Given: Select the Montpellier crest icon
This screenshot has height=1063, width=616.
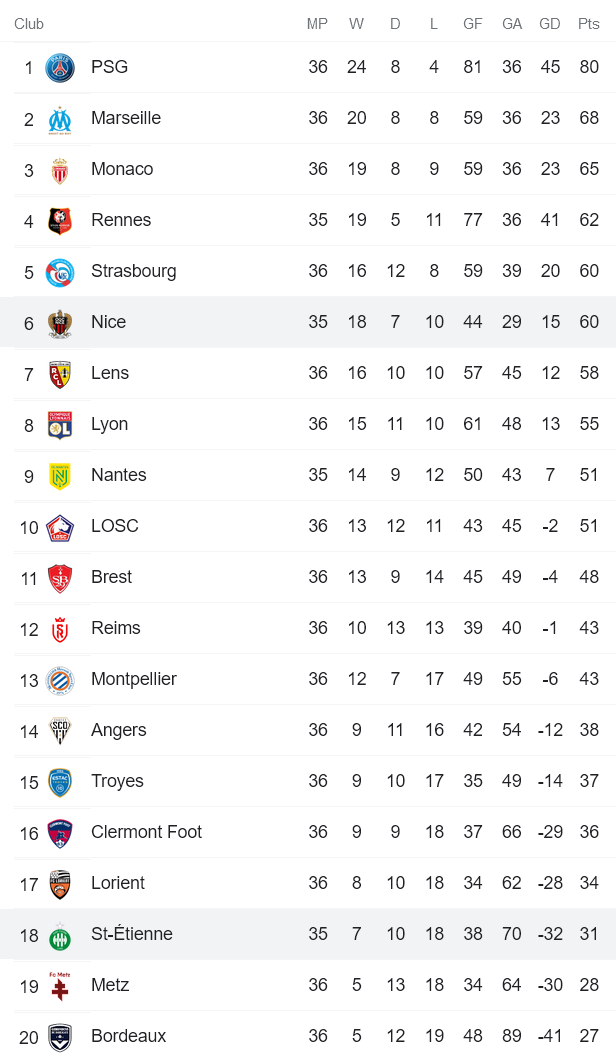Looking at the screenshot, I should pyautogui.click(x=60, y=680).
